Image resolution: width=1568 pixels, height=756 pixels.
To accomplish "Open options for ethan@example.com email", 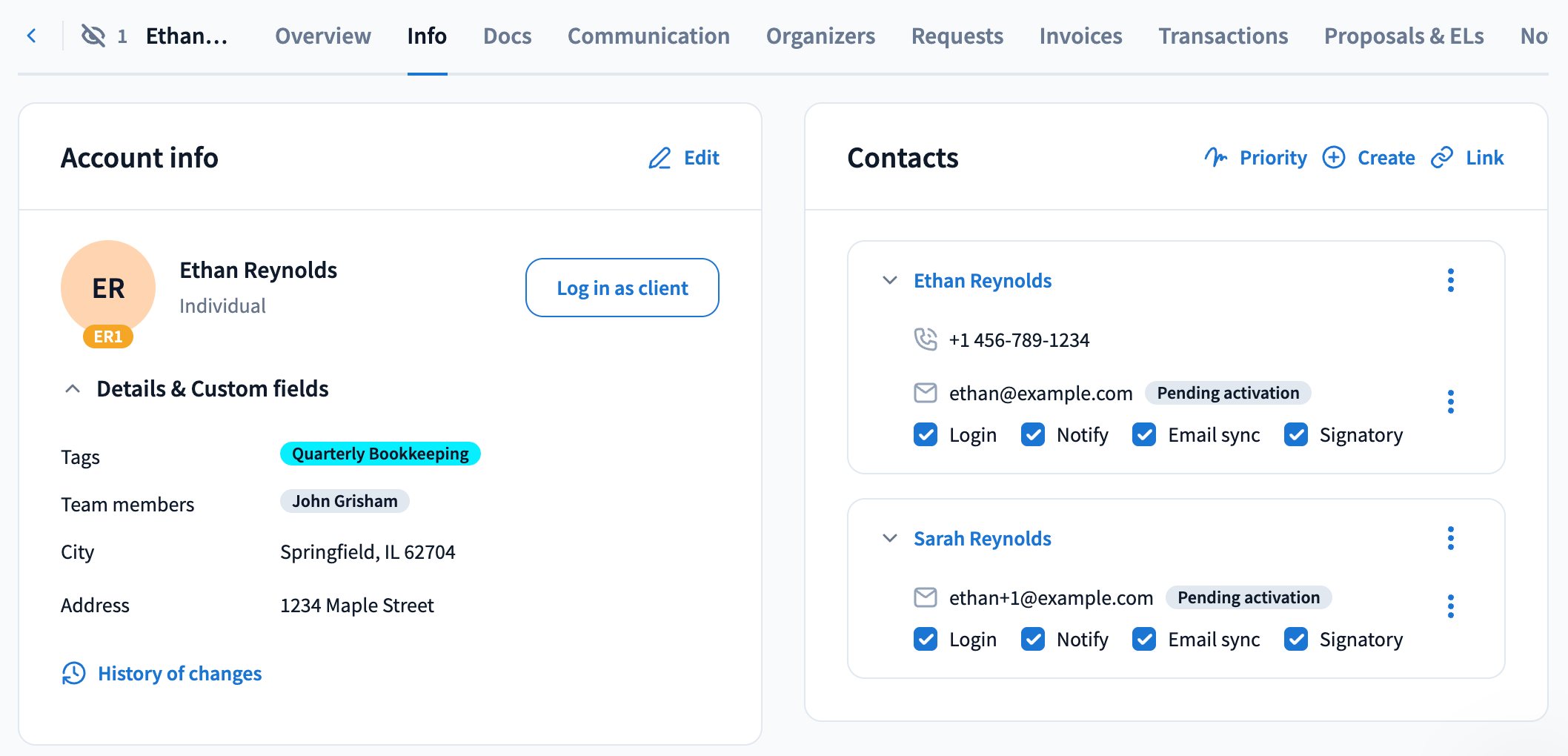I will [1451, 402].
